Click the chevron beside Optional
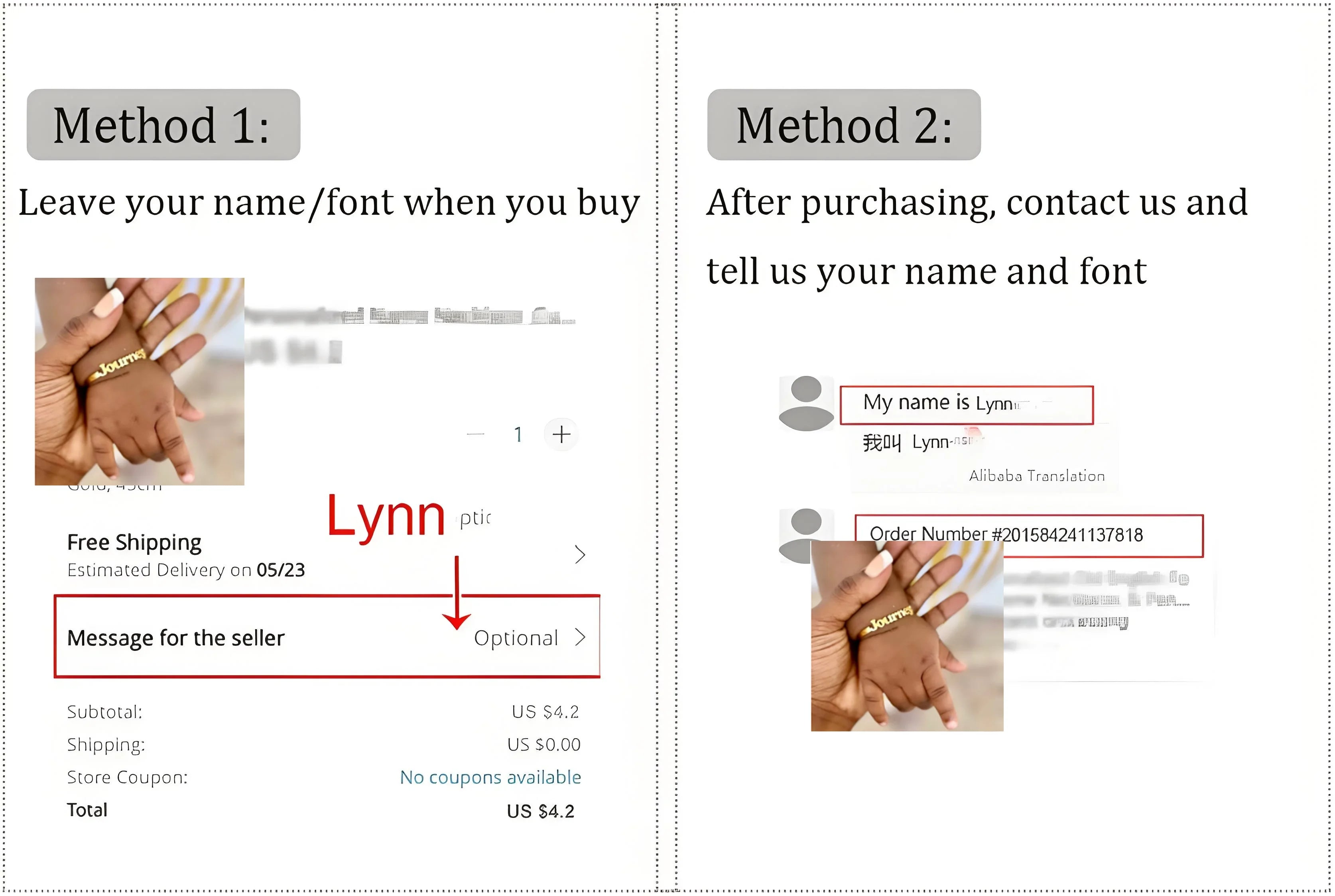Screen dimensions: 1335x896 point(580,637)
